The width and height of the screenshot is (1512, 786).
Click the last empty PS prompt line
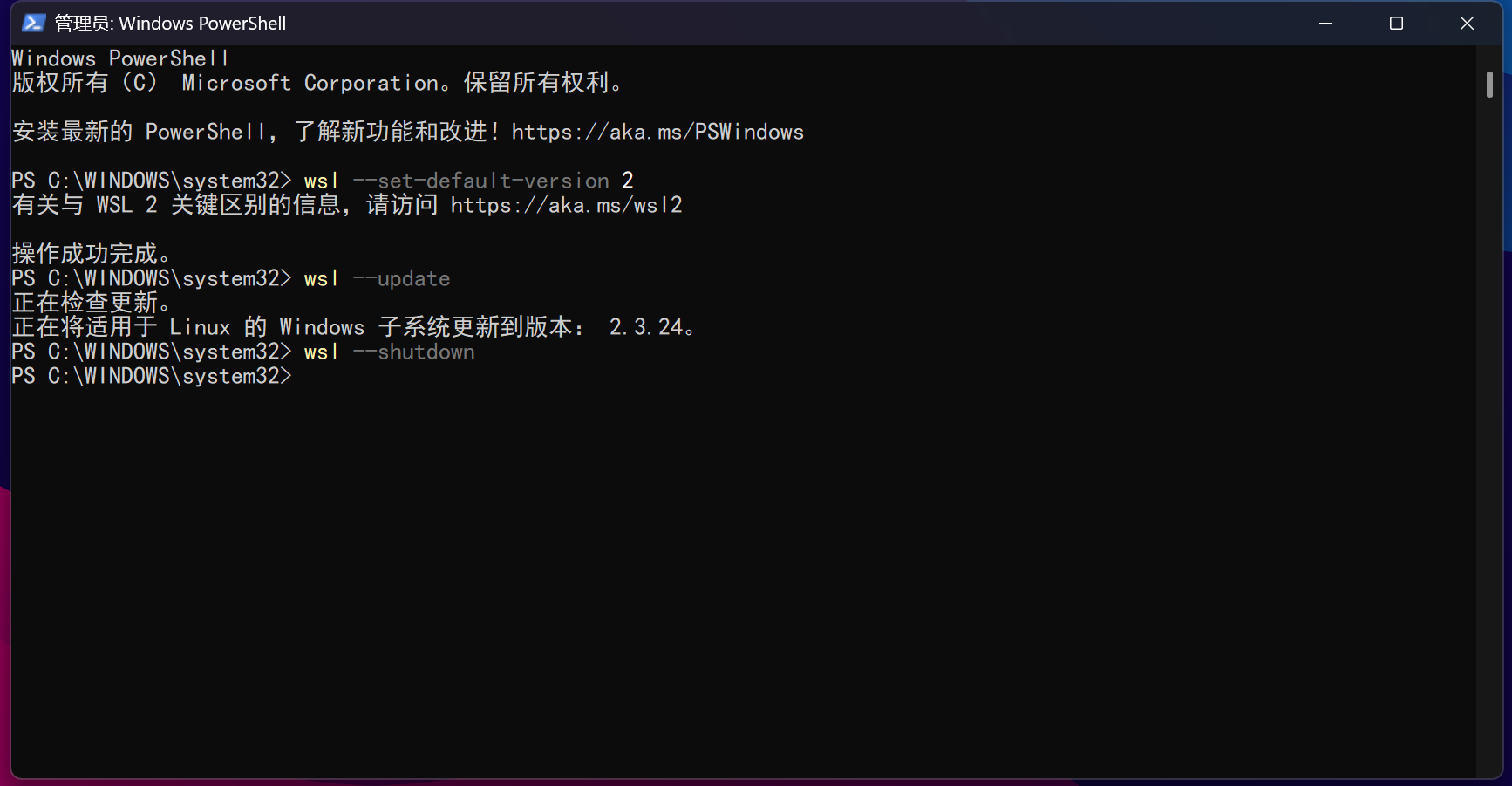152,376
